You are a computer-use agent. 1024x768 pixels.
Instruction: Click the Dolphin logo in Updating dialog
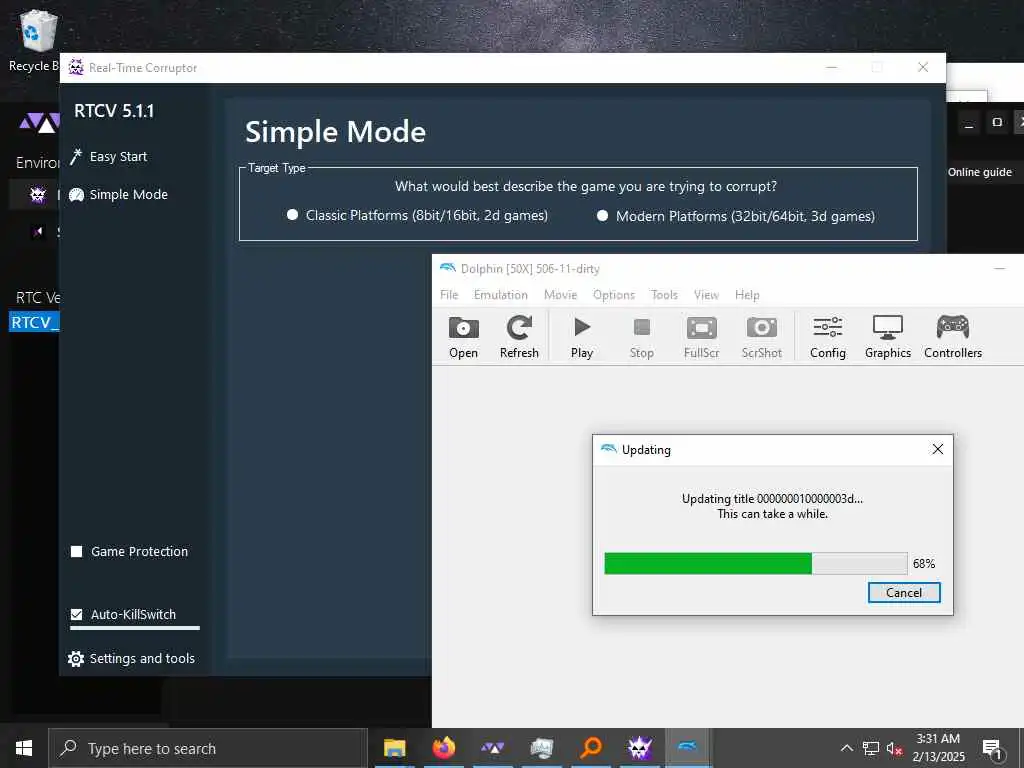coord(608,449)
